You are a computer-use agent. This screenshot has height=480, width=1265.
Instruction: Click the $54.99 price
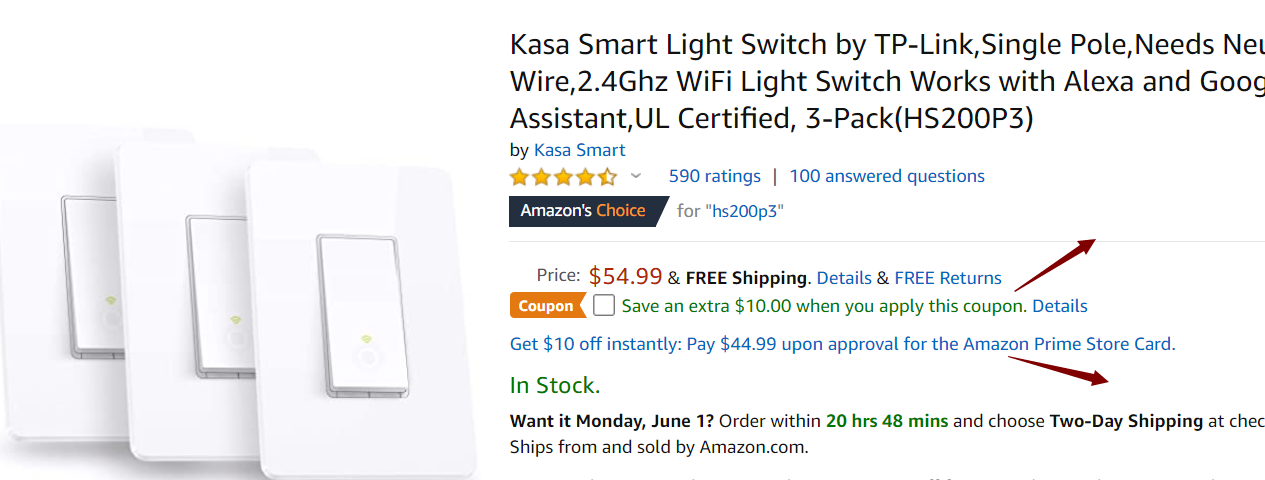(625, 276)
